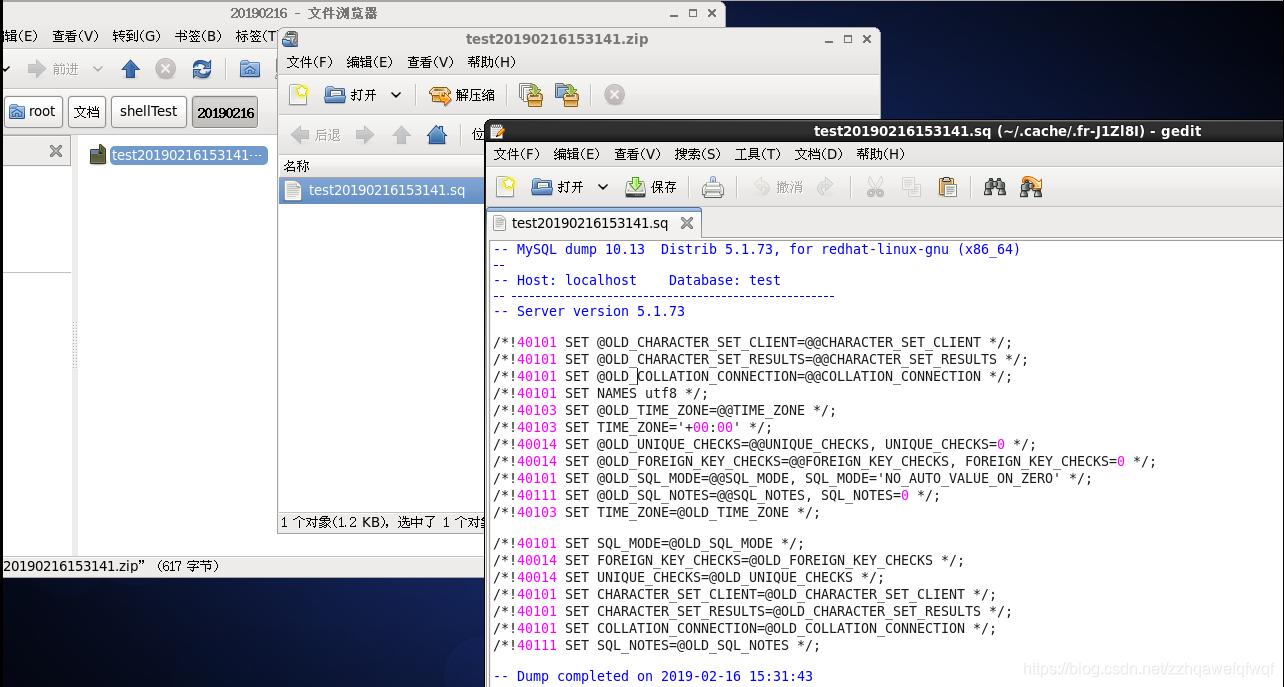This screenshot has width=1284, height=687.
Task: Open gedit 搜索(S) menu
Action: (697, 154)
